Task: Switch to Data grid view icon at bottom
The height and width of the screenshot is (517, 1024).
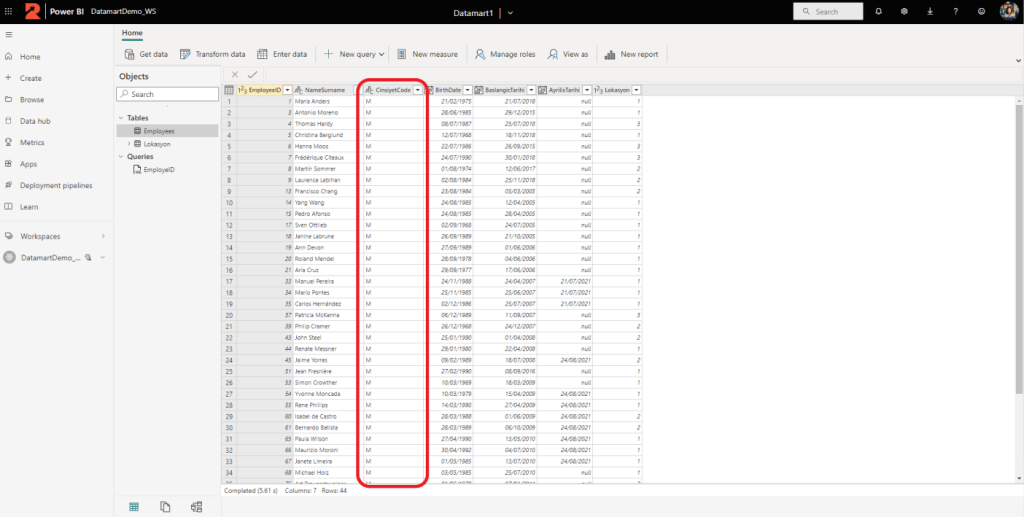Action: (133, 507)
